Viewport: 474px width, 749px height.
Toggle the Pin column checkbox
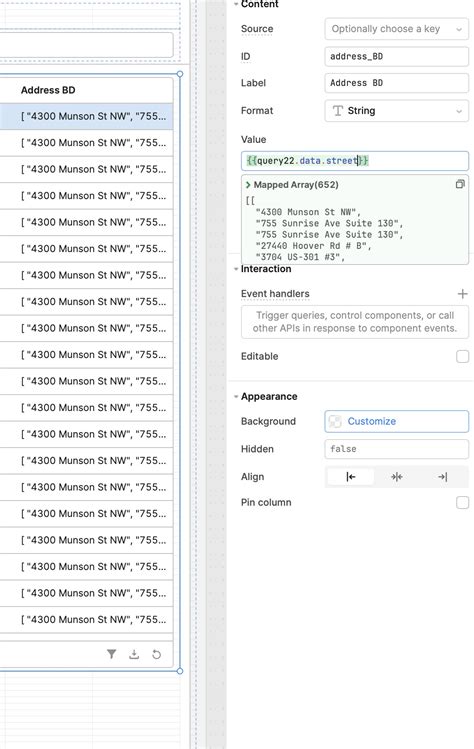[x=462, y=503]
